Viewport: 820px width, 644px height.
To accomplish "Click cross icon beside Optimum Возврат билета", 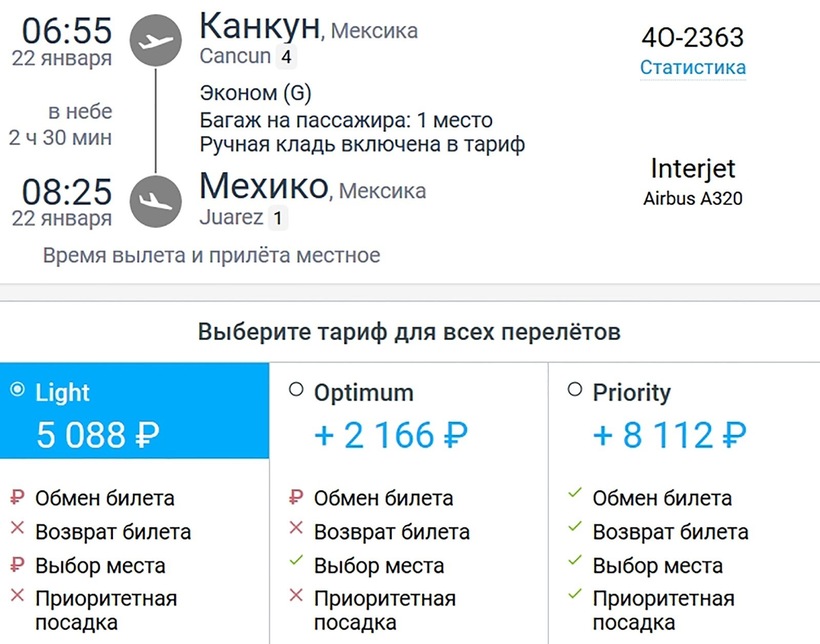I will pos(295,531).
